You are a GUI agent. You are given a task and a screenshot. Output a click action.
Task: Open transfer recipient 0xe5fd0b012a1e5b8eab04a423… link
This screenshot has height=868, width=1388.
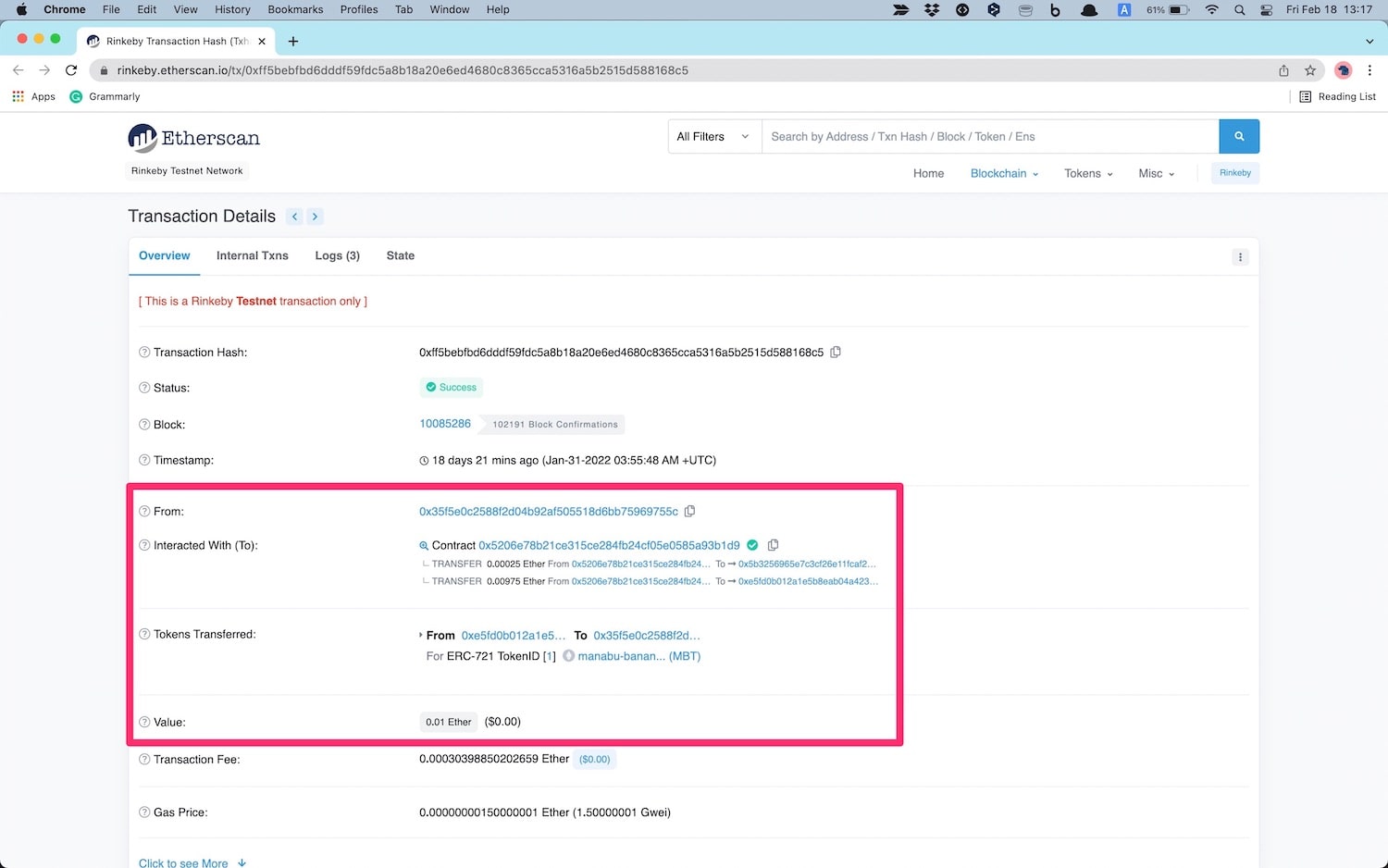pyautogui.click(x=808, y=581)
